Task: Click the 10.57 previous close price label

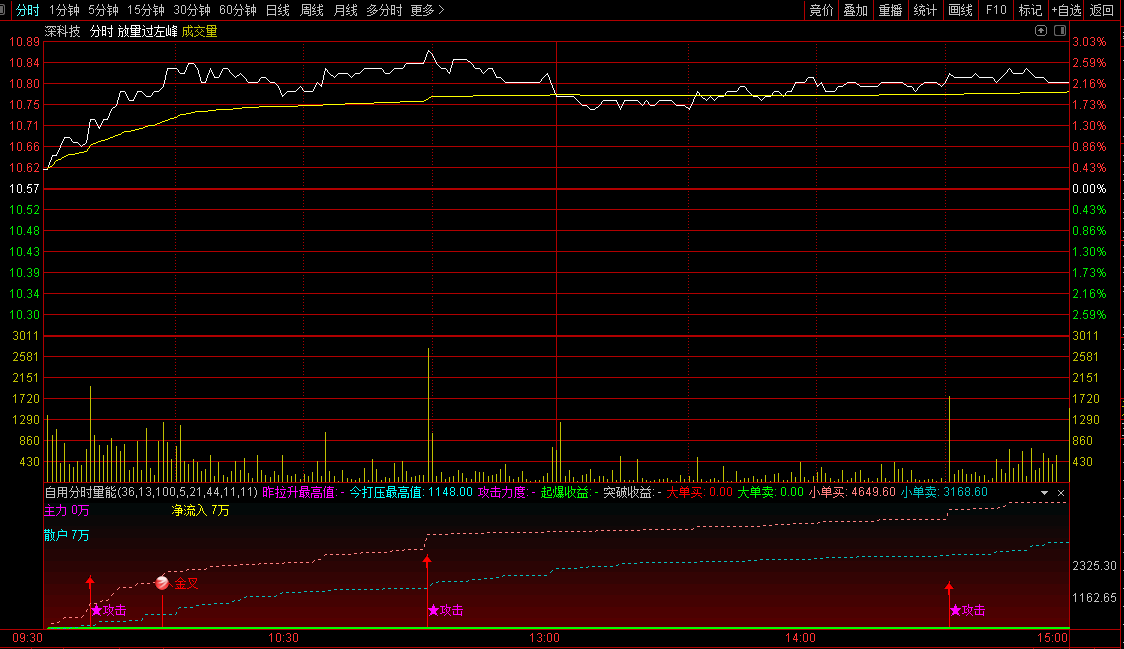Action: coord(24,189)
